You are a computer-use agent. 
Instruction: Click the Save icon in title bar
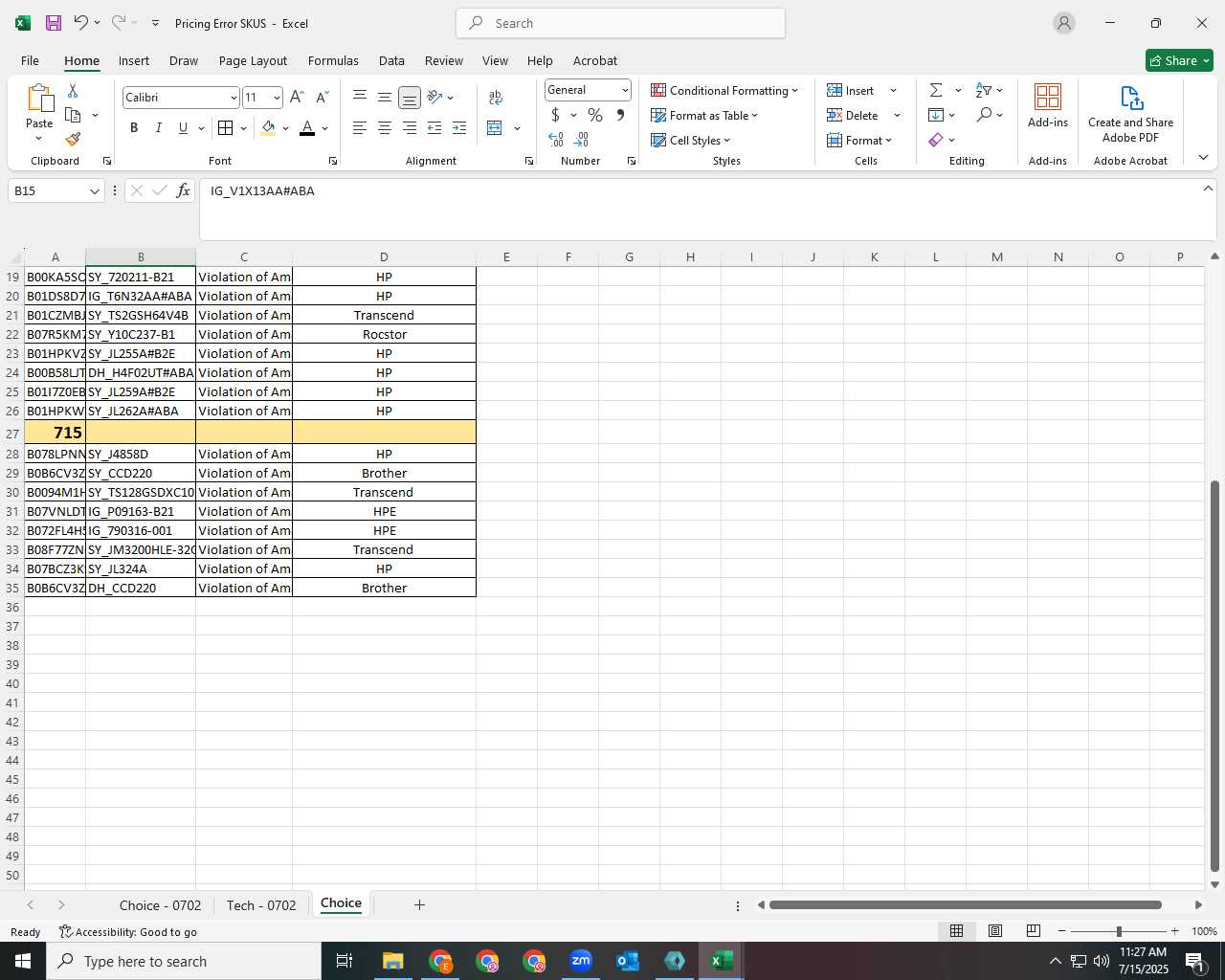click(x=54, y=23)
